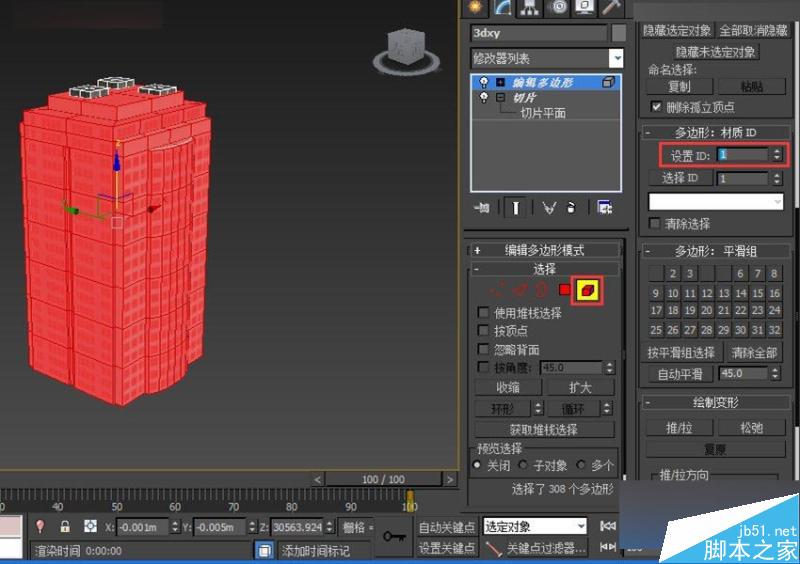Click the object color swatch beside 3dxy
800x564 pixels.
point(619,32)
